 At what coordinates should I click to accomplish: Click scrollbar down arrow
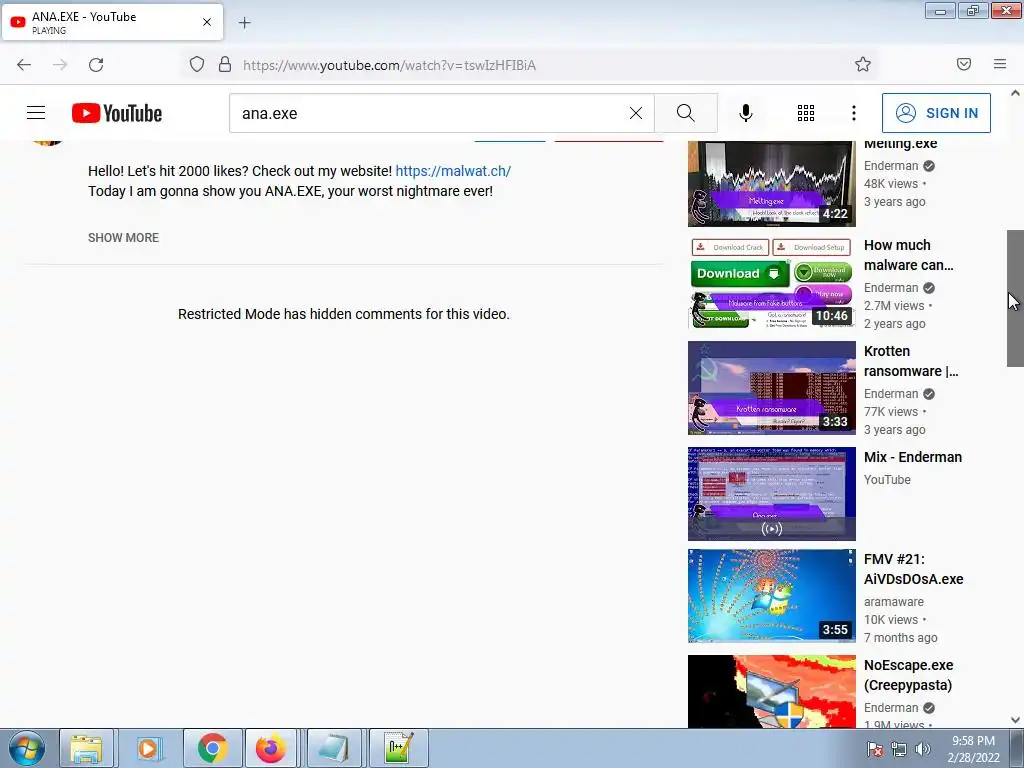click(x=1015, y=720)
